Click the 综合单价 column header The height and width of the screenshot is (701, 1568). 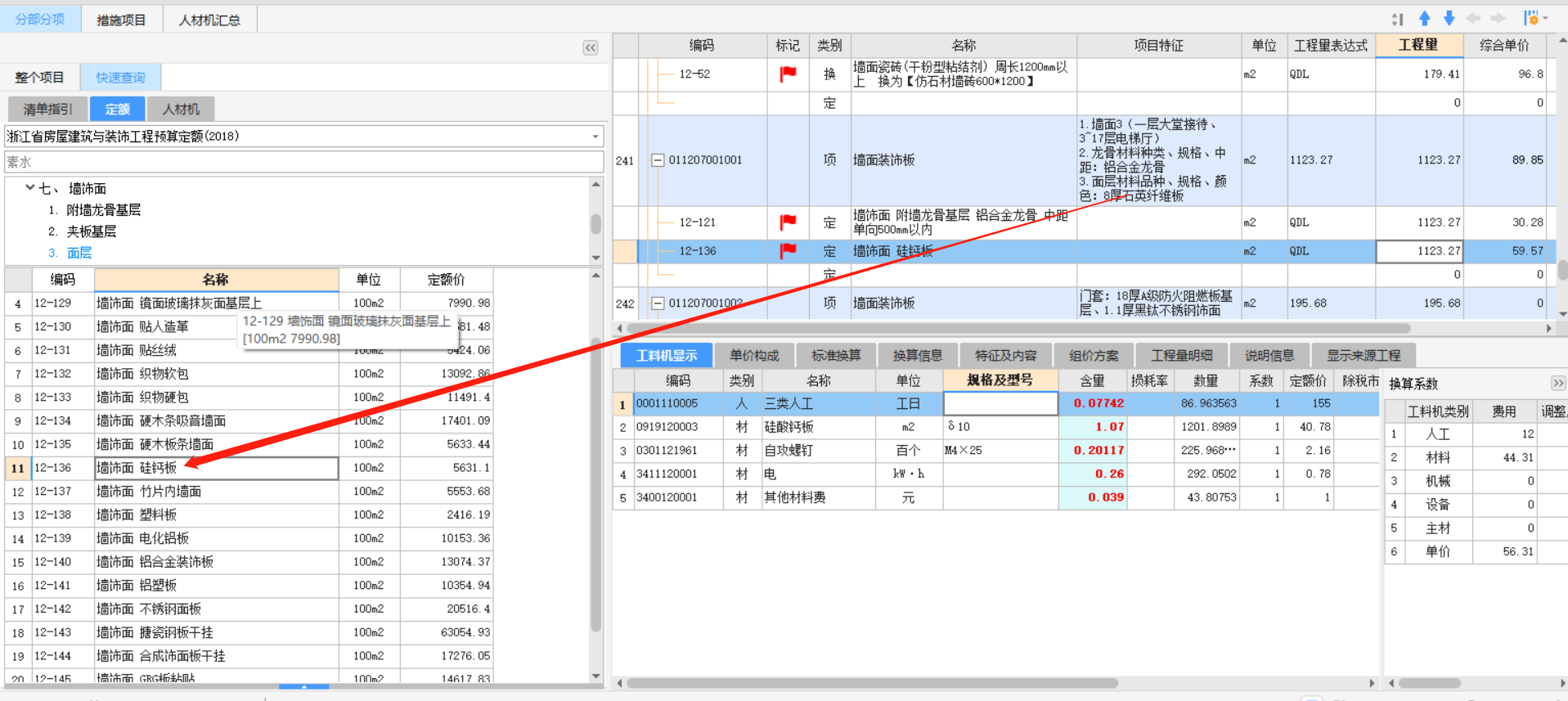tap(1503, 45)
